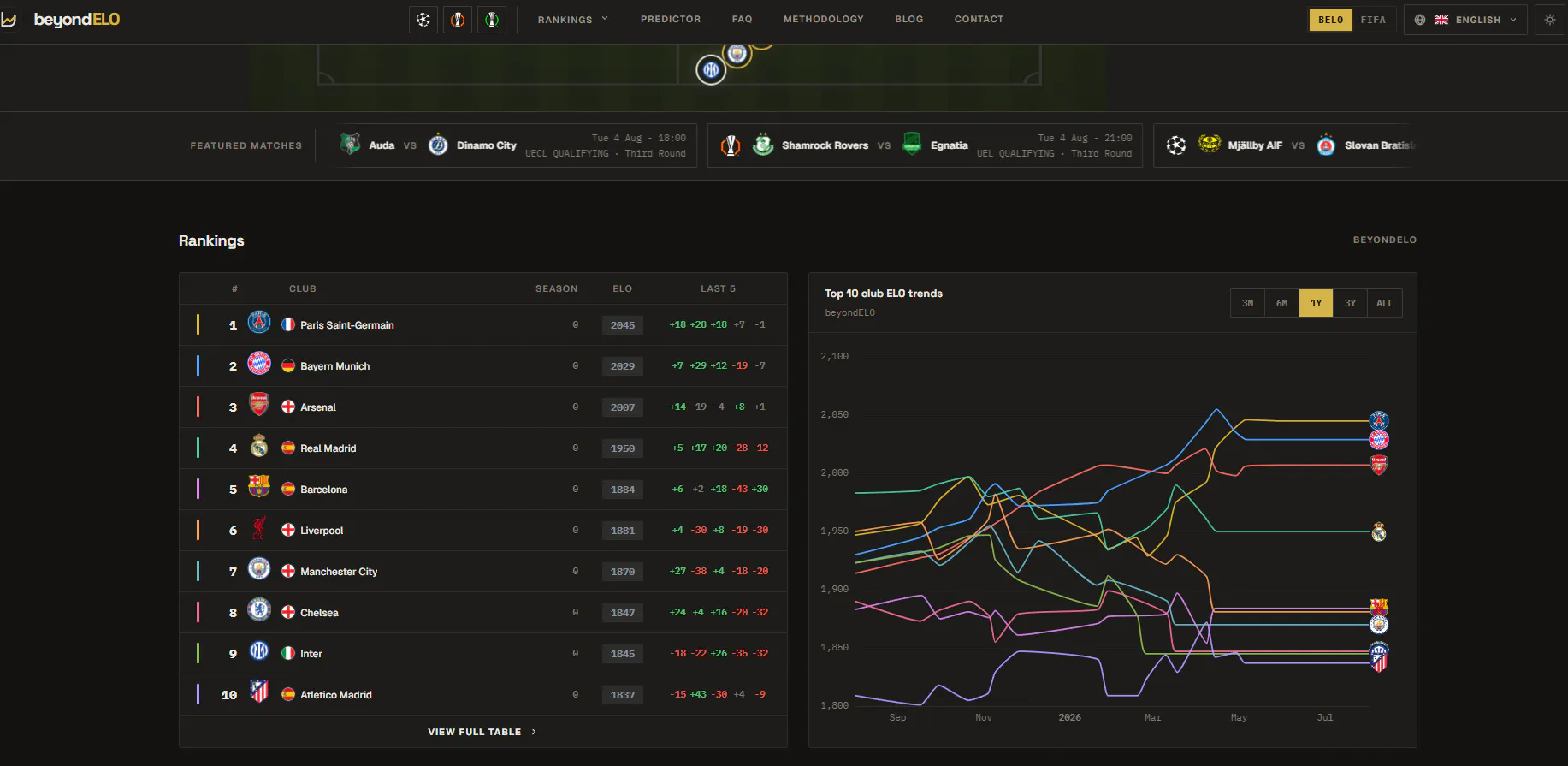Click the Auda team badge
This screenshot has width=1568, height=766.
coord(350,144)
